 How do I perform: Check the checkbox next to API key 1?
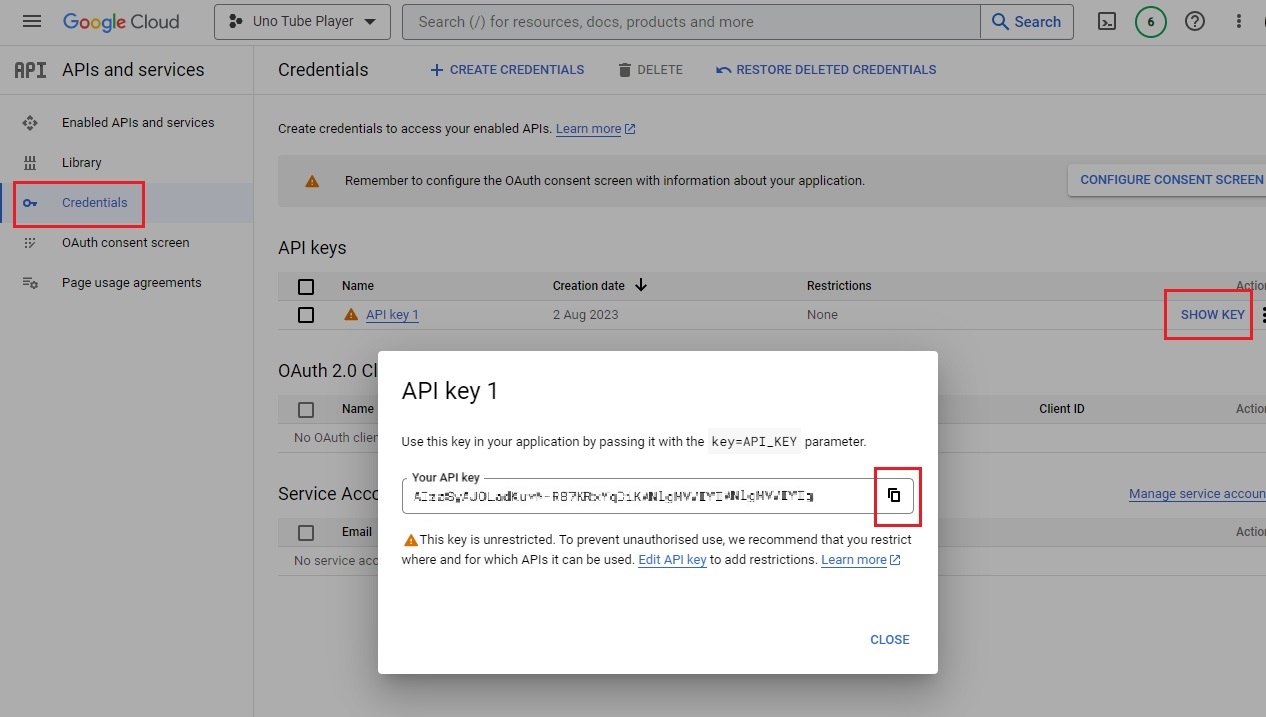pyautogui.click(x=305, y=314)
